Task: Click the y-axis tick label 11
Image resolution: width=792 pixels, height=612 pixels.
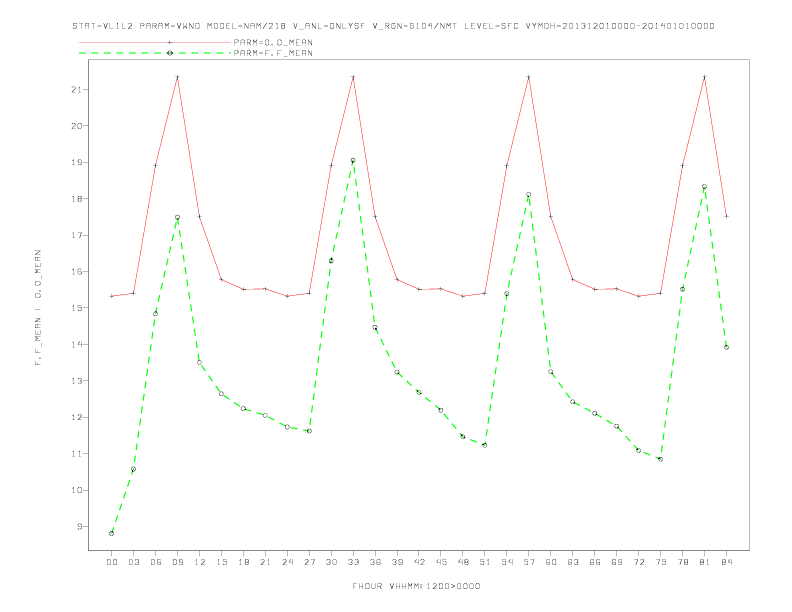Action: [x=76, y=454]
